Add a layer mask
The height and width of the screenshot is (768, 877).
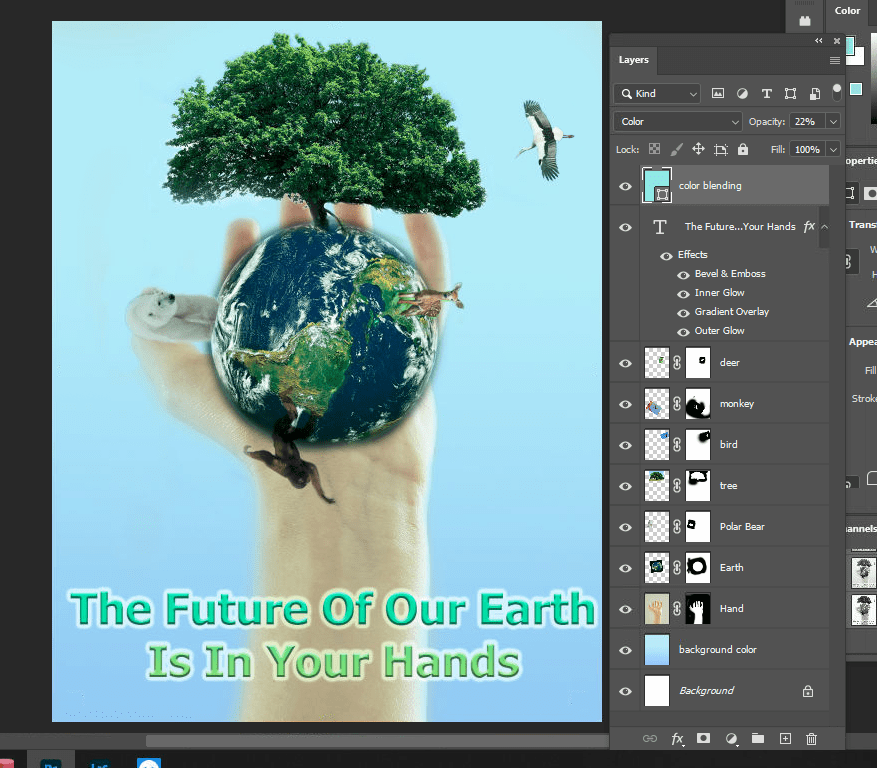pos(704,739)
